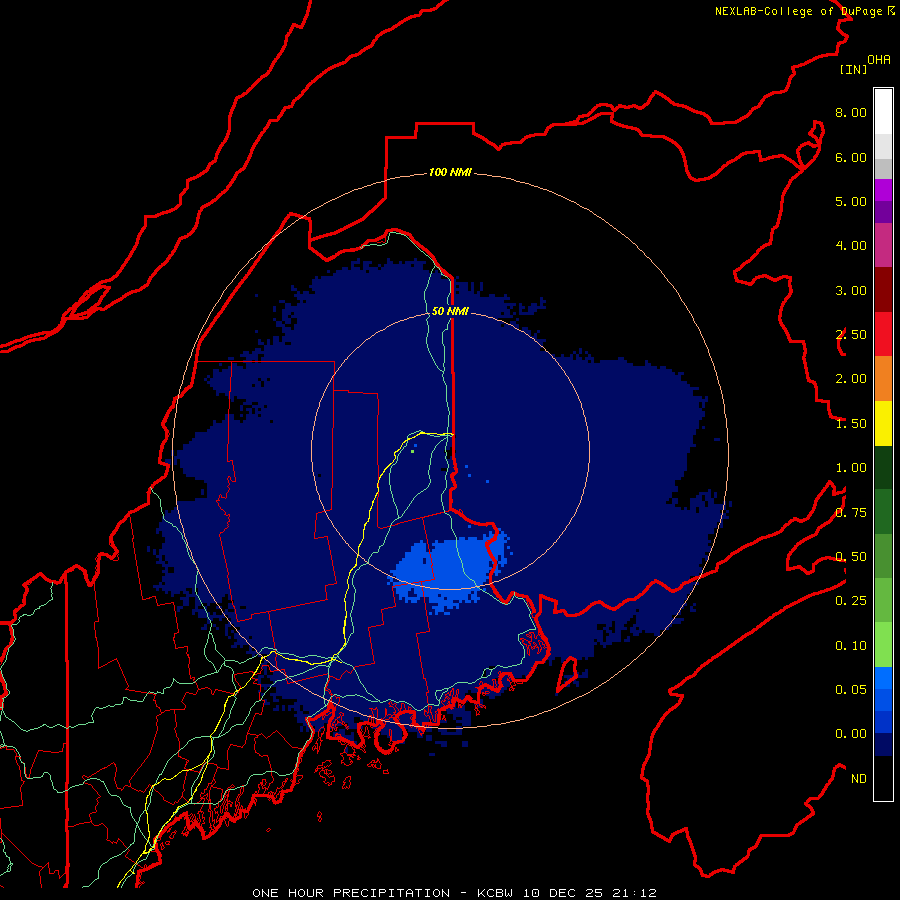Screen dimensions: 900x900
Task: Click the NEXLAB-College of DuPage credit text
Action: tap(804, 11)
